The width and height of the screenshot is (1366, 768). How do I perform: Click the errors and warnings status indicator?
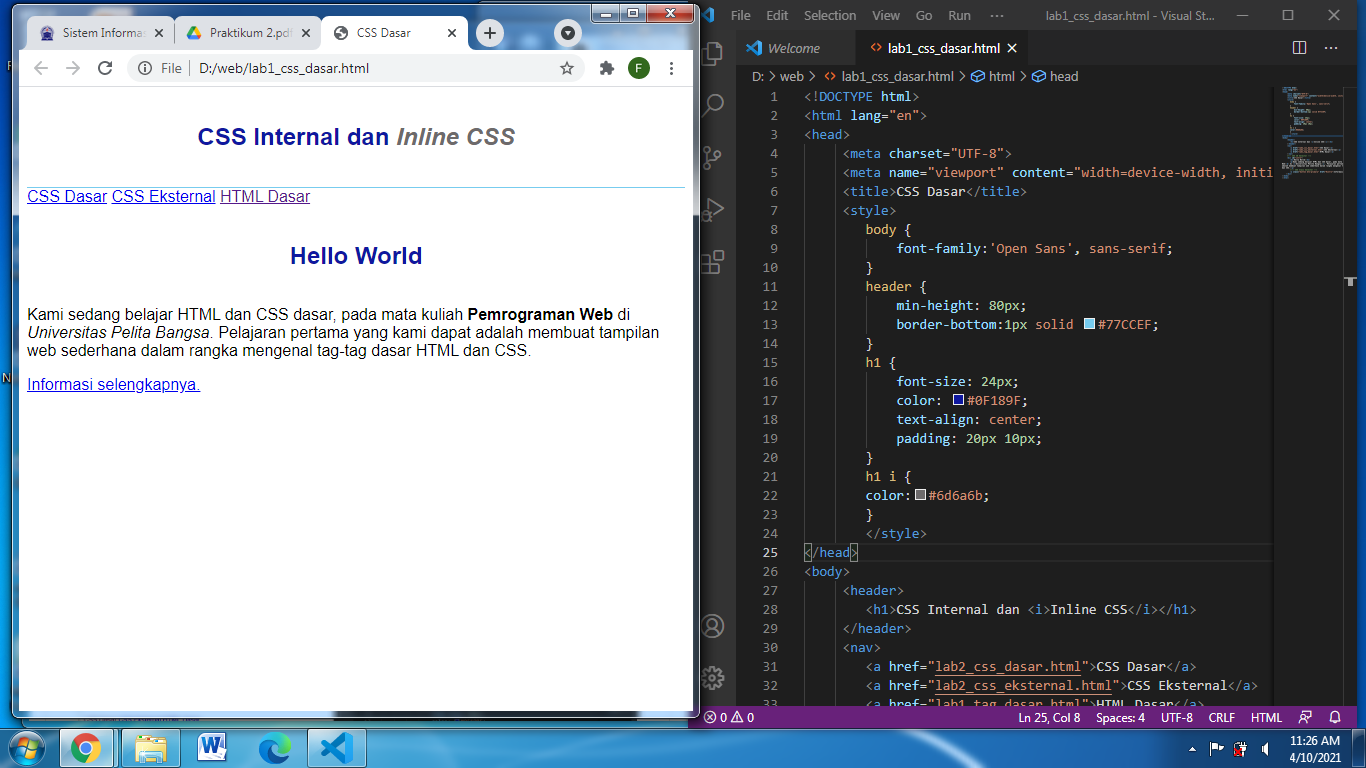point(728,717)
